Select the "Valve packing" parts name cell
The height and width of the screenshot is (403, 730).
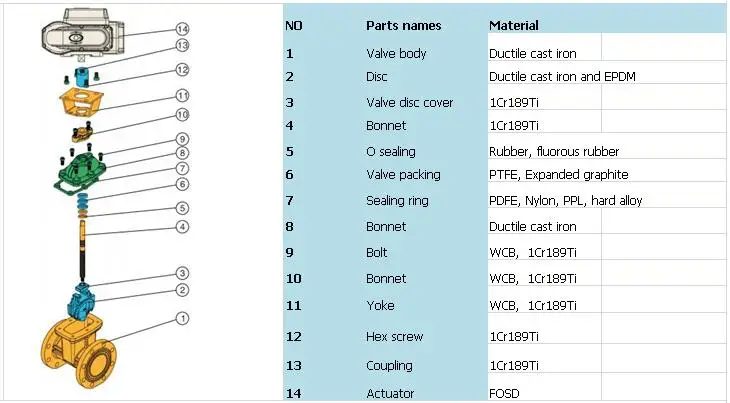[403, 176]
